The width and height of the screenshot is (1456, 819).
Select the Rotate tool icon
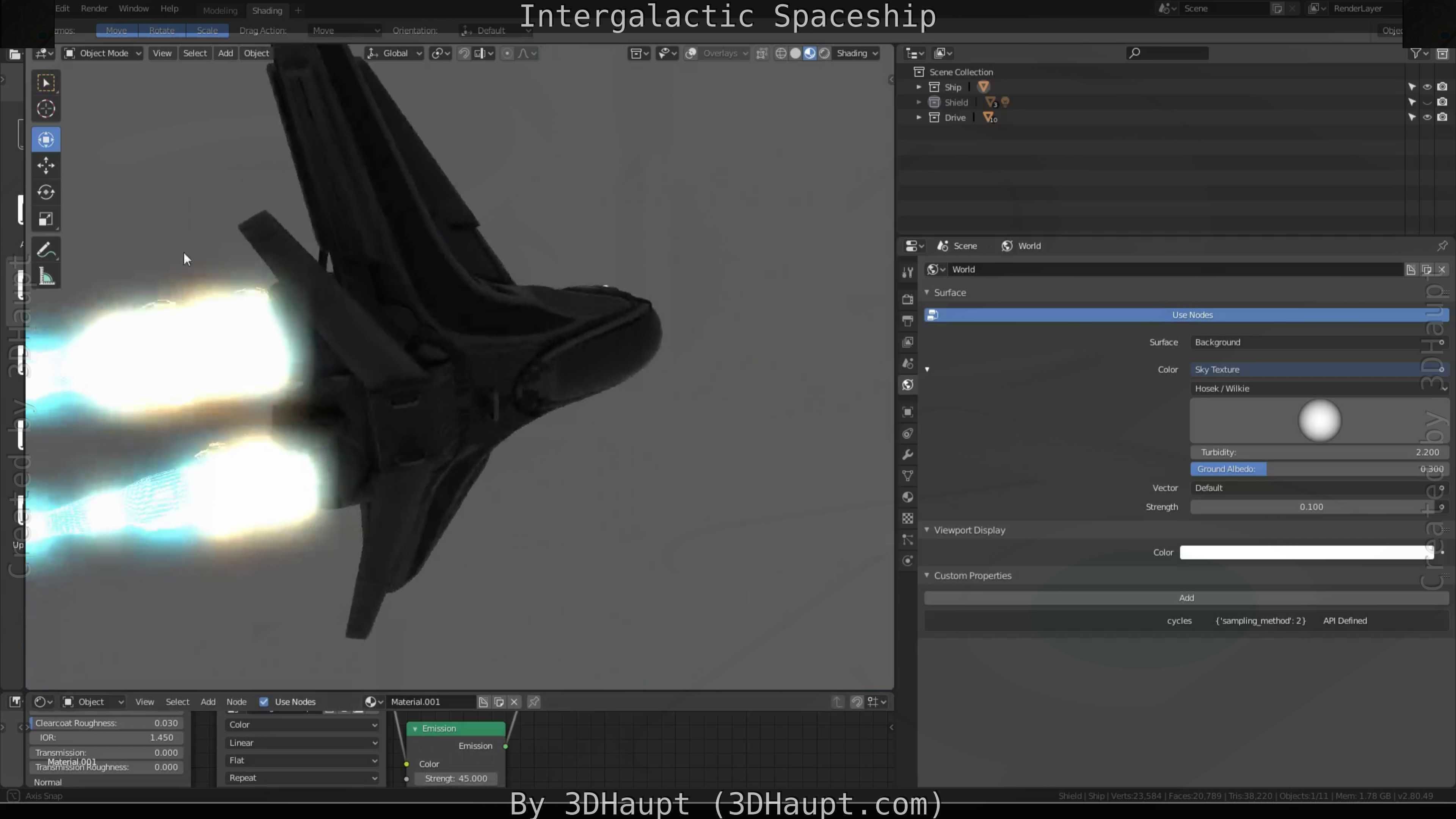[46, 192]
